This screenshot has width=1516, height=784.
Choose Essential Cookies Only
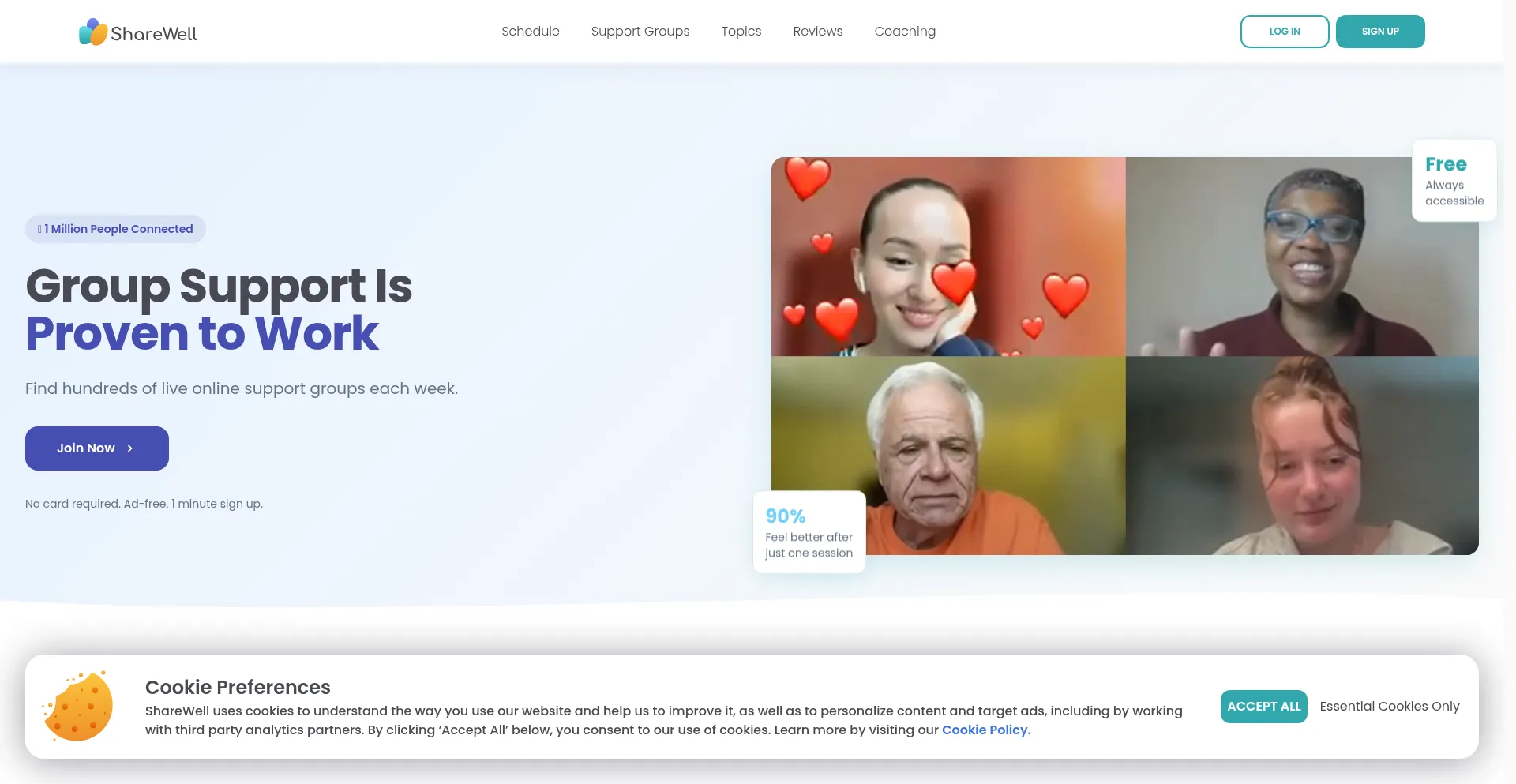(x=1390, y=707)
